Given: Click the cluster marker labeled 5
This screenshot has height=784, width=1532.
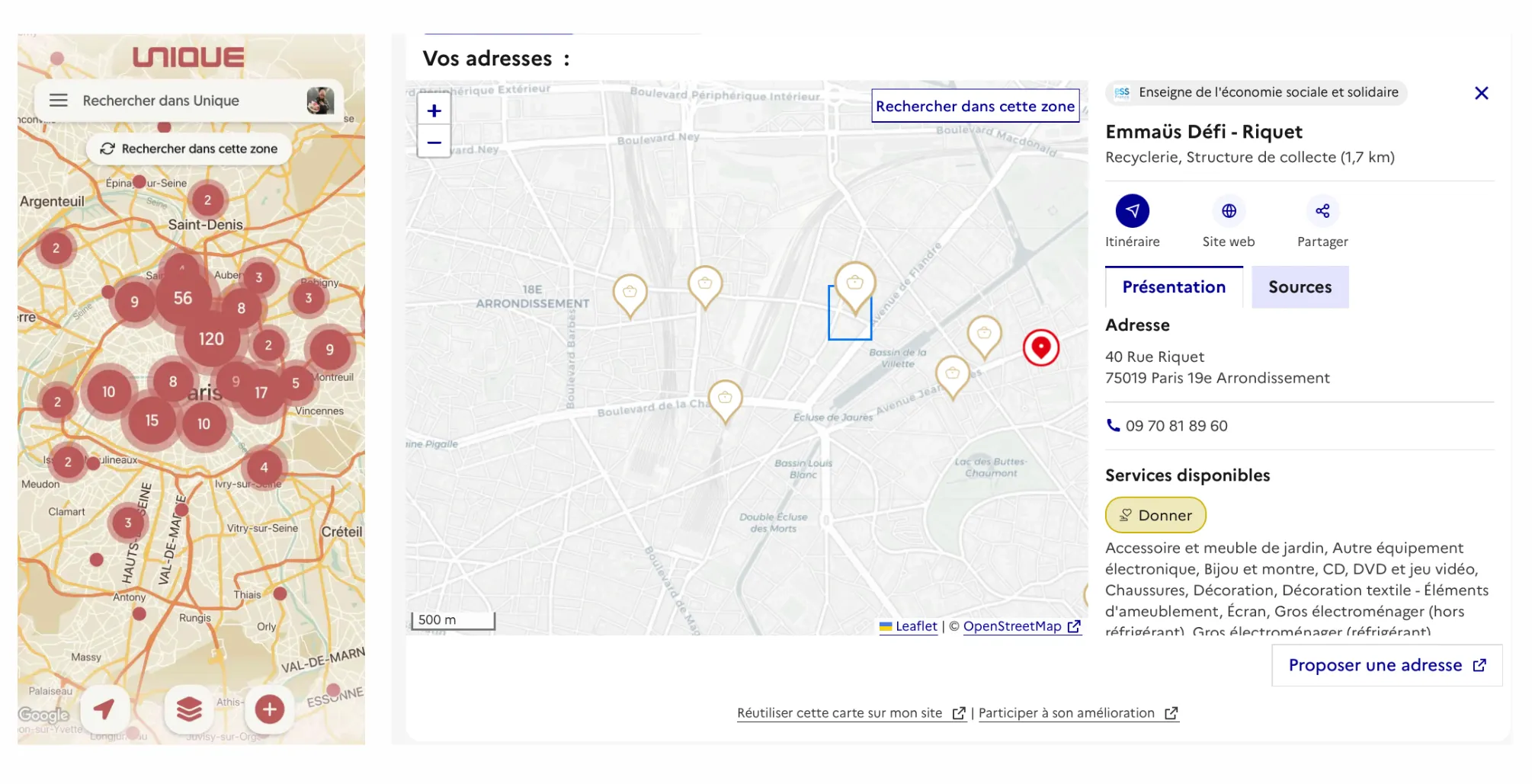Looking at the screenshot, I should (296, 383).
